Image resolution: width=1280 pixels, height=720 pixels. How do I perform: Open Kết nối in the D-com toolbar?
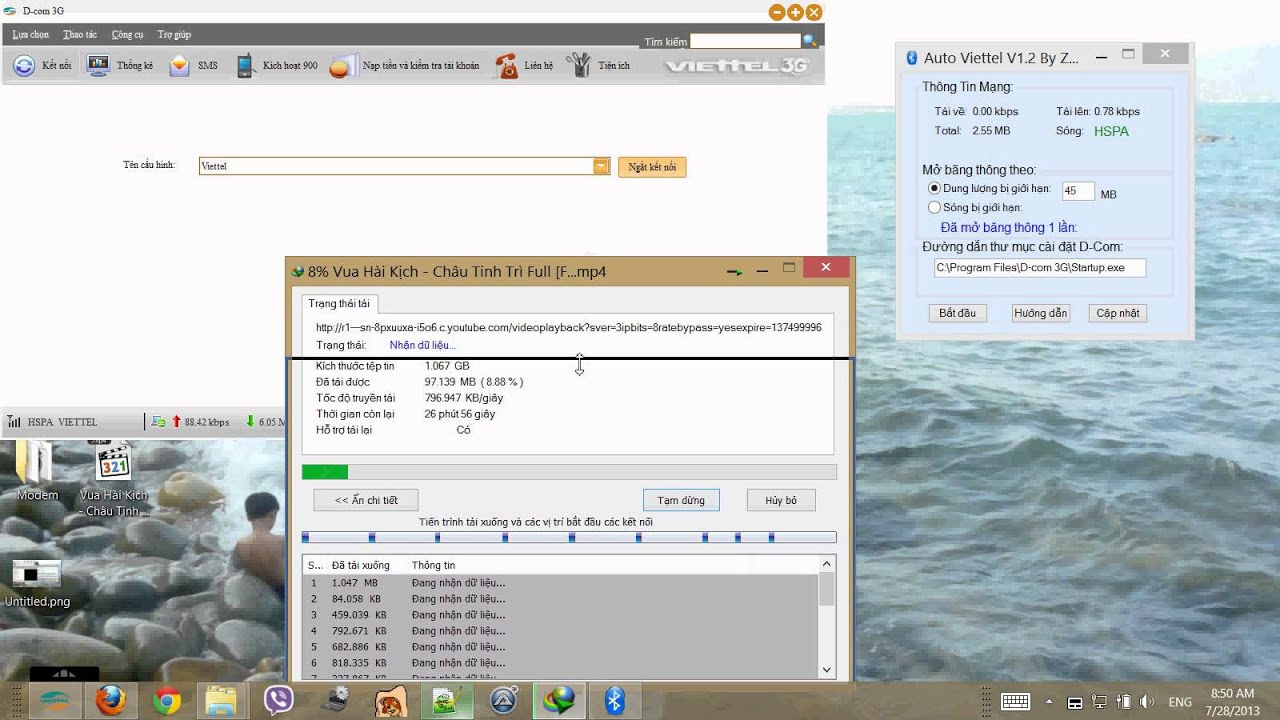pyautogui.click(x=42, y=66)
